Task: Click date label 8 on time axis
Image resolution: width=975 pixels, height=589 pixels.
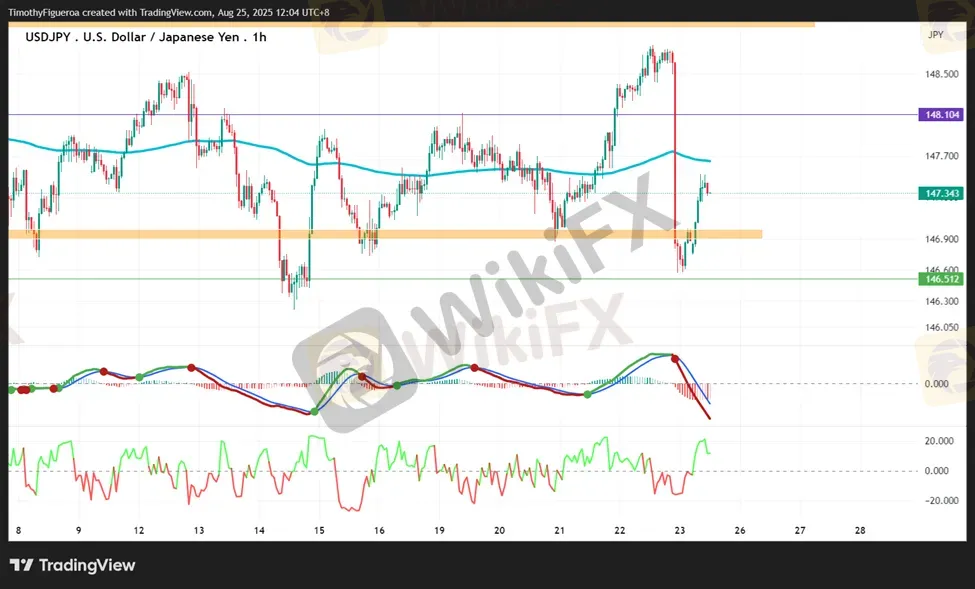Action: (19, 531)
